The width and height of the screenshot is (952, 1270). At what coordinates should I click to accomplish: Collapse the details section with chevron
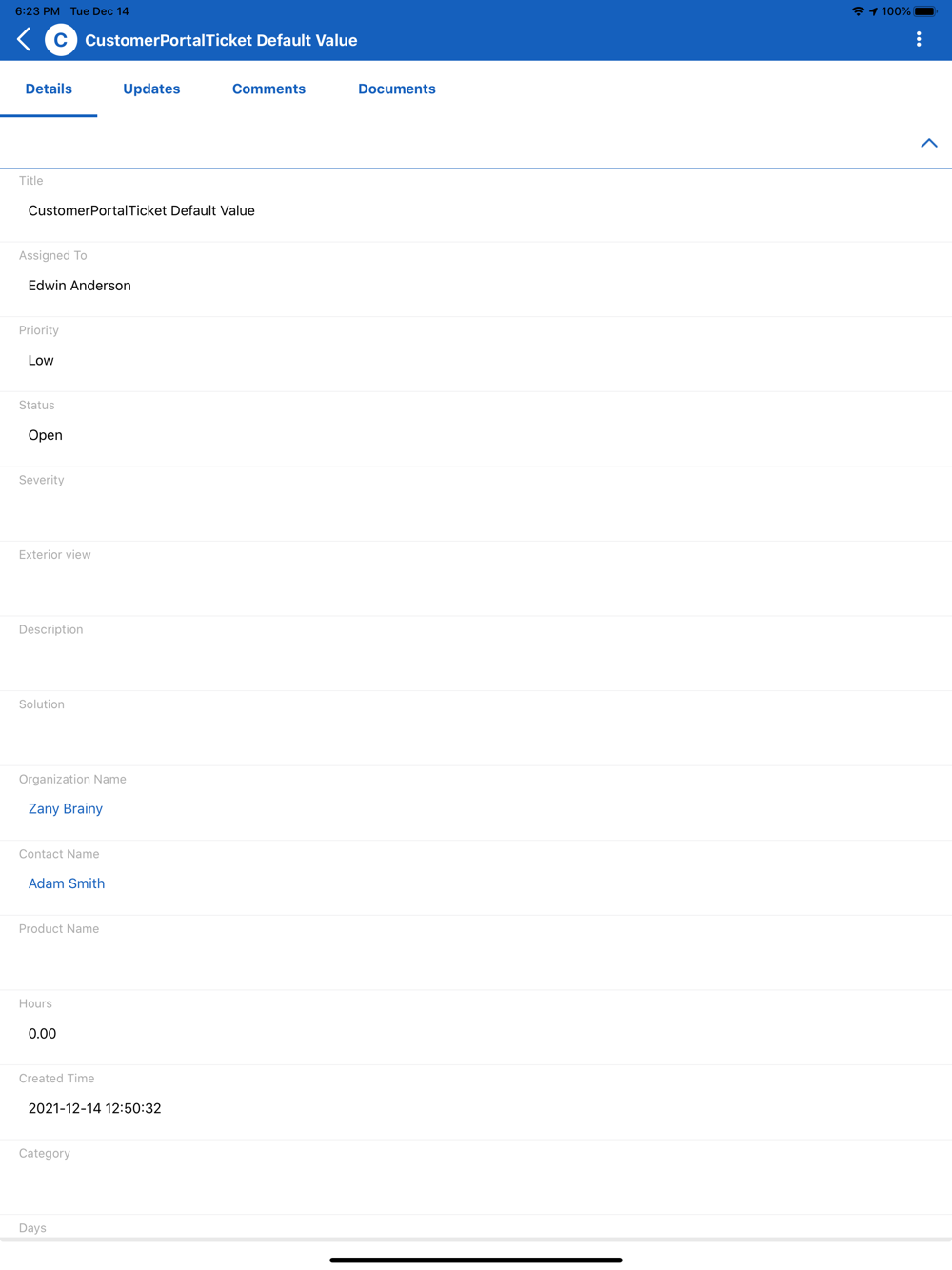click(x=929, y=143)
